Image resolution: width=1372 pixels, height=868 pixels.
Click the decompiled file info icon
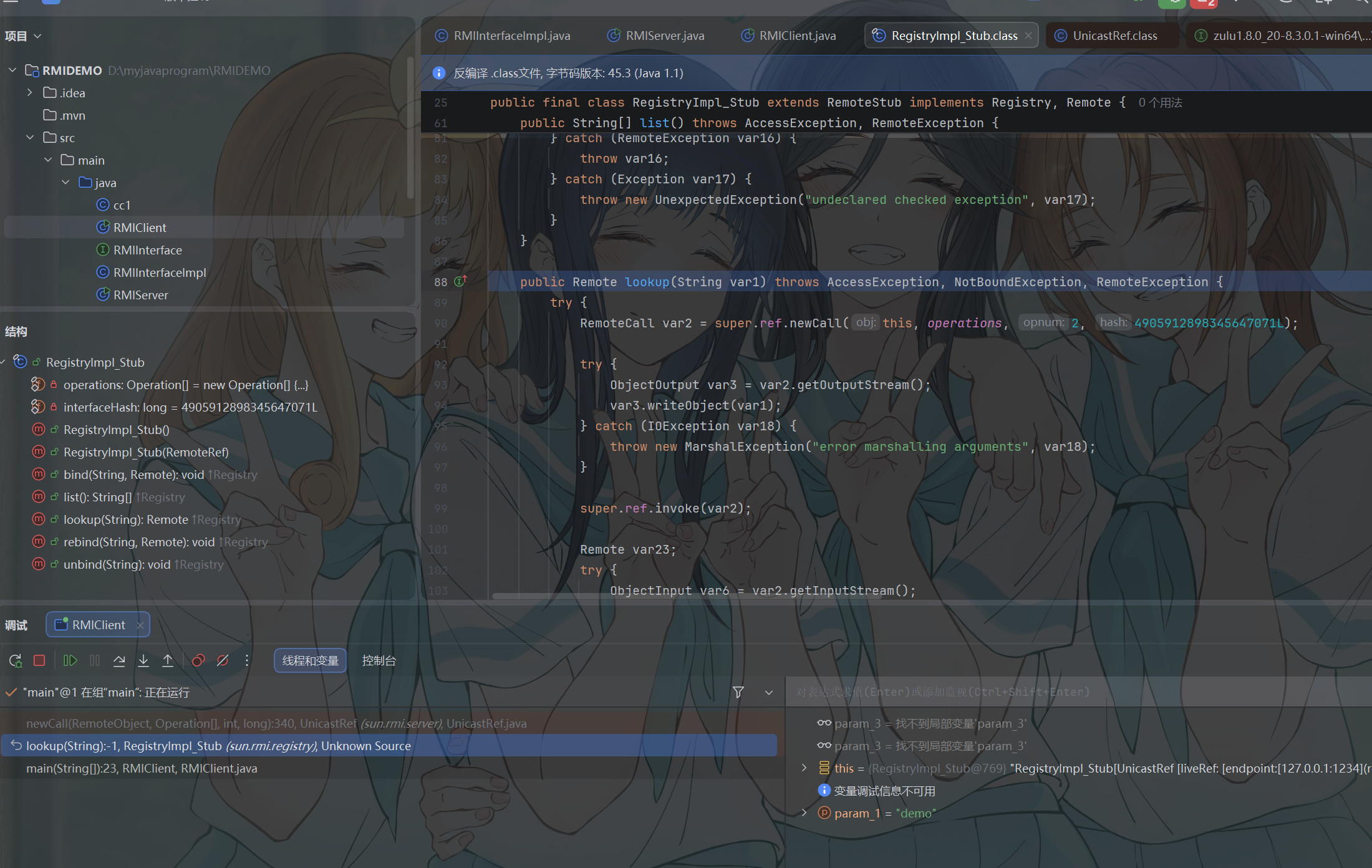click(x=439, y=73)
